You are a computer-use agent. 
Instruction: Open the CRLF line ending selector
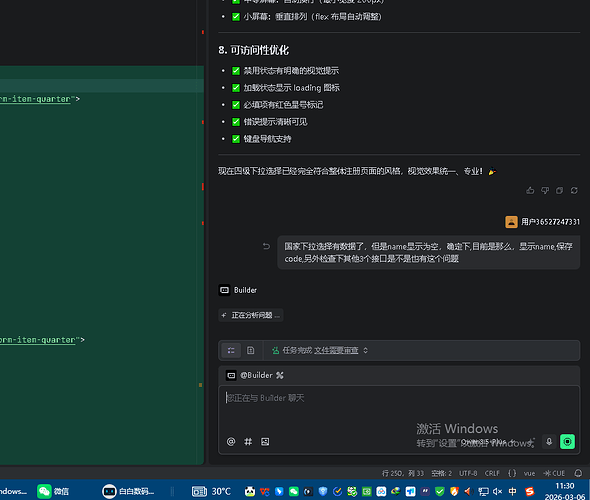pos(492,473)
